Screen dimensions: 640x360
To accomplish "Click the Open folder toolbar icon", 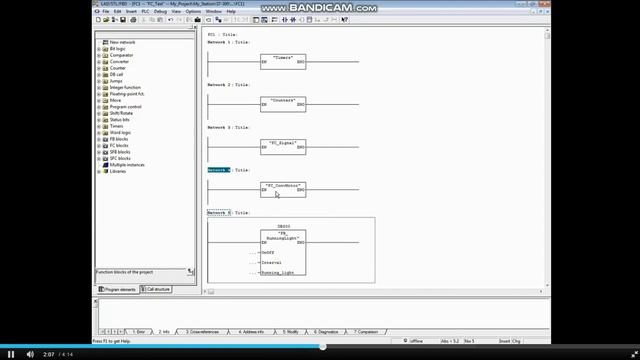I will click(106, 20).
